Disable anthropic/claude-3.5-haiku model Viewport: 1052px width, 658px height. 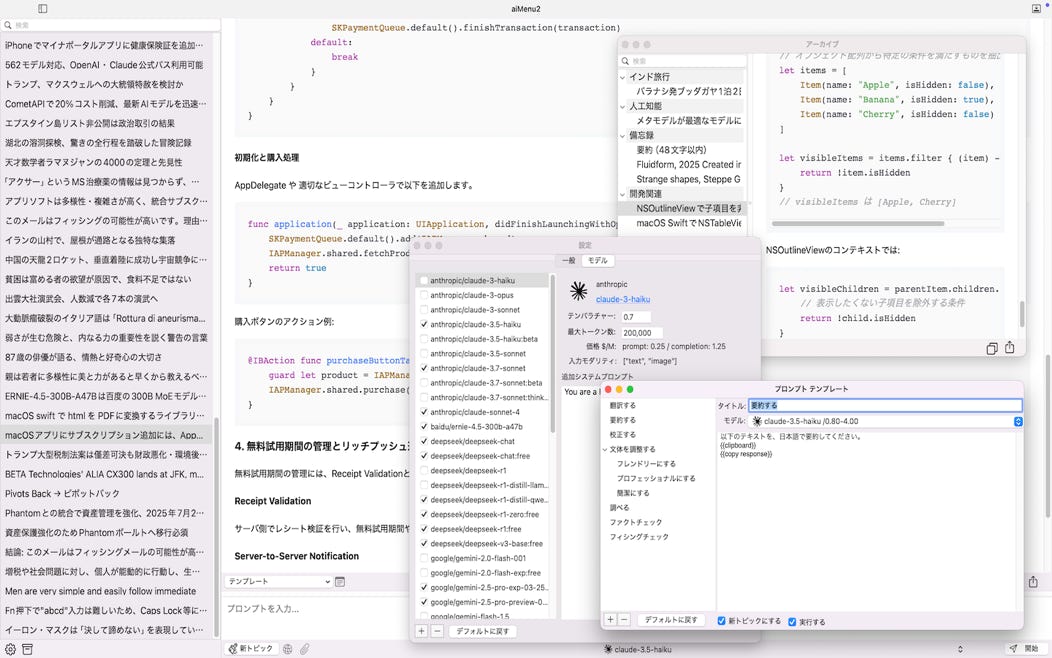(423, 324)
